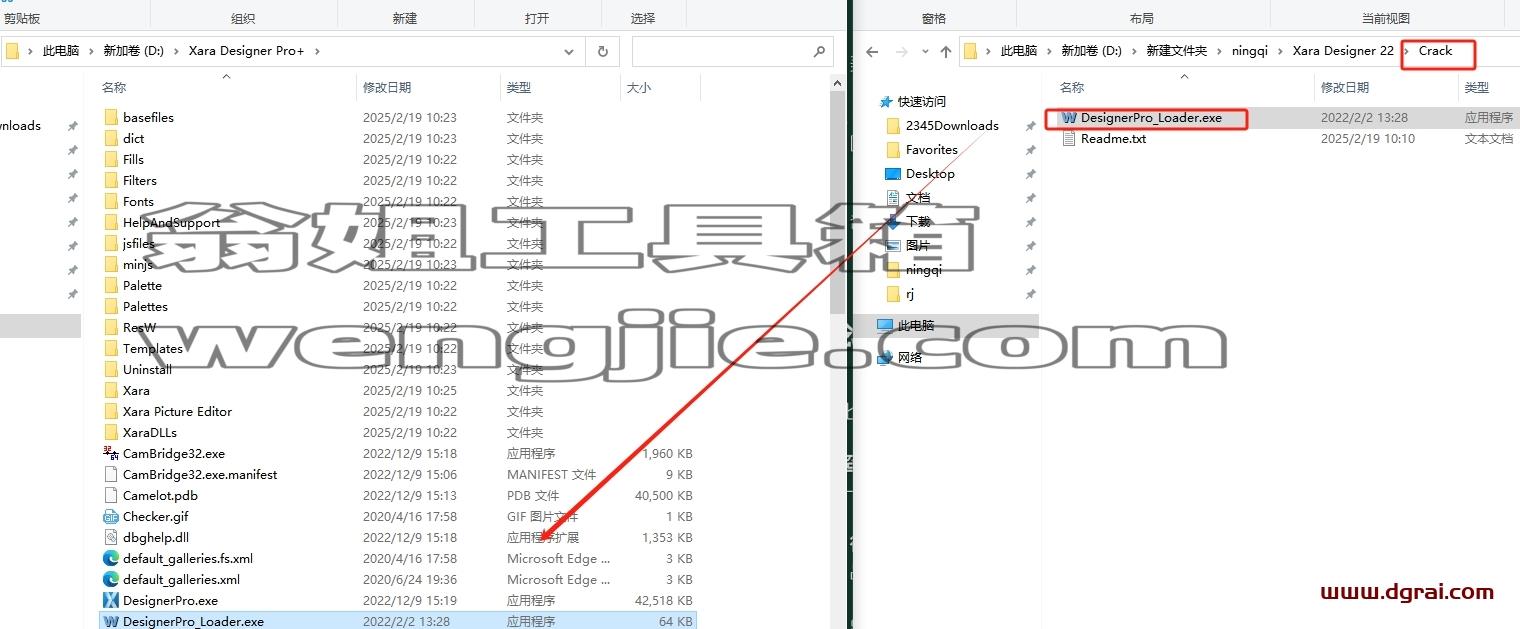Open 图片 in quick access
1520x629 pixels.
(918, 245)
